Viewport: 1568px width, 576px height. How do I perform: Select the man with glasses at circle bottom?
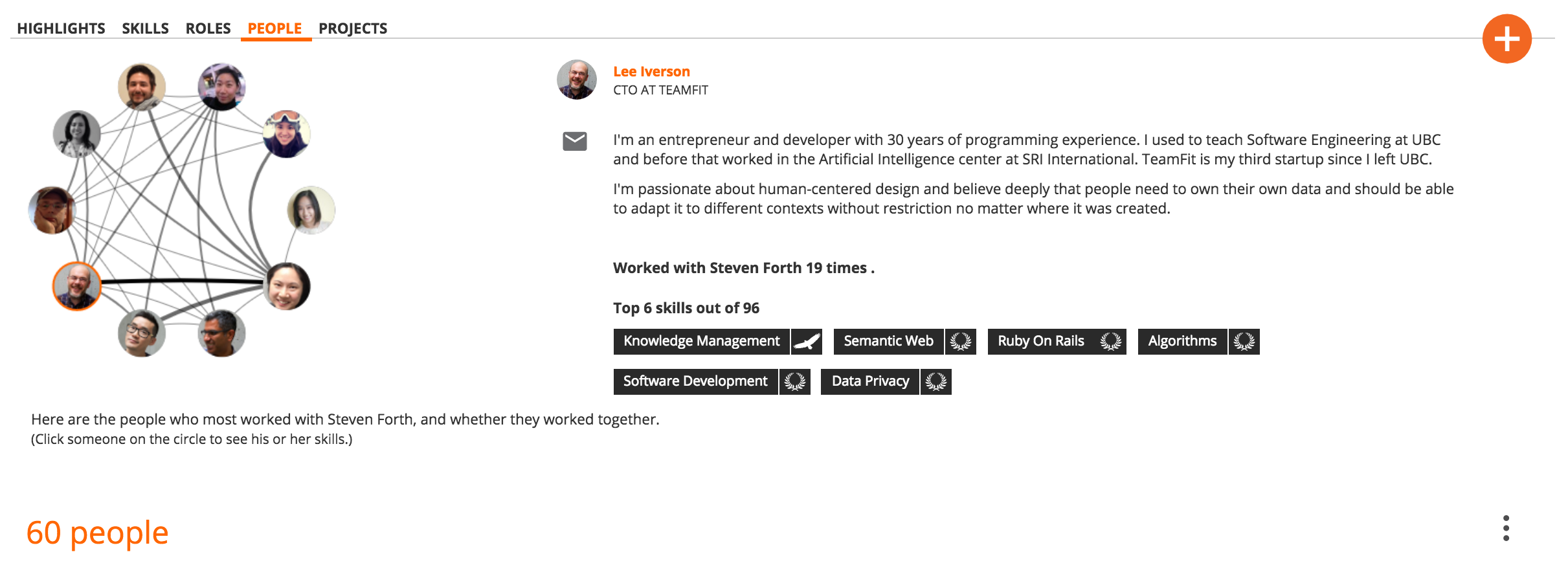141,333
